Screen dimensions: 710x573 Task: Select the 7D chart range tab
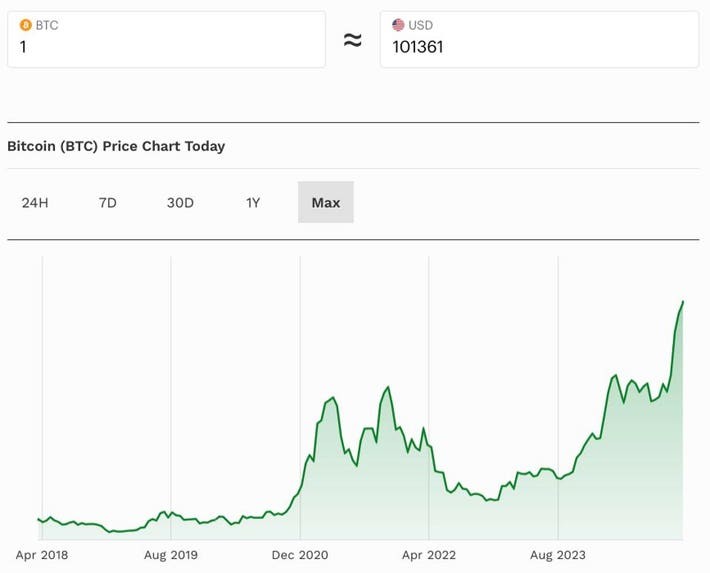point(108,203)
